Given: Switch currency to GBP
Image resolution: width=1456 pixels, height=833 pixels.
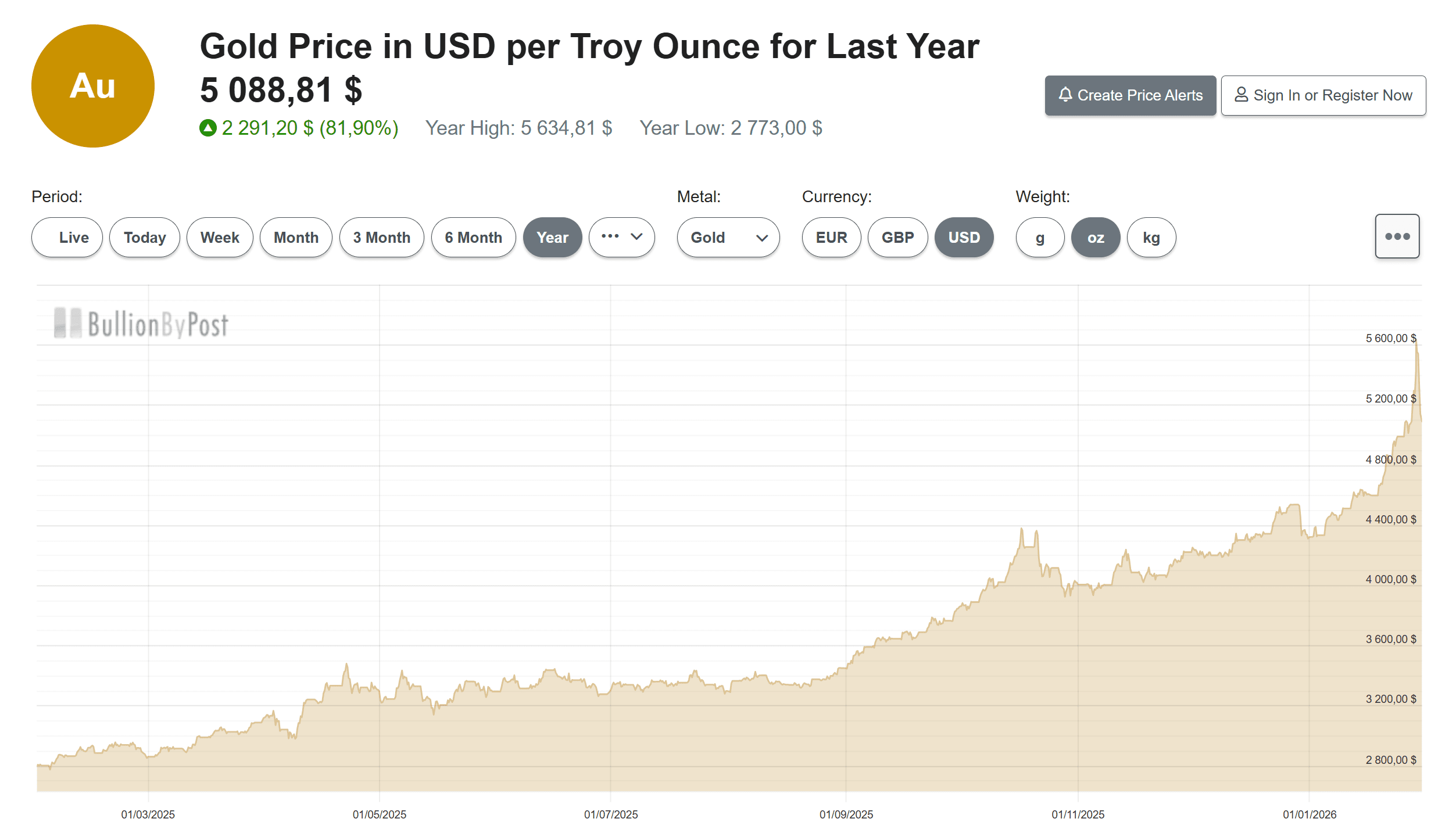Looking at the screenshot, I should 897,238.
